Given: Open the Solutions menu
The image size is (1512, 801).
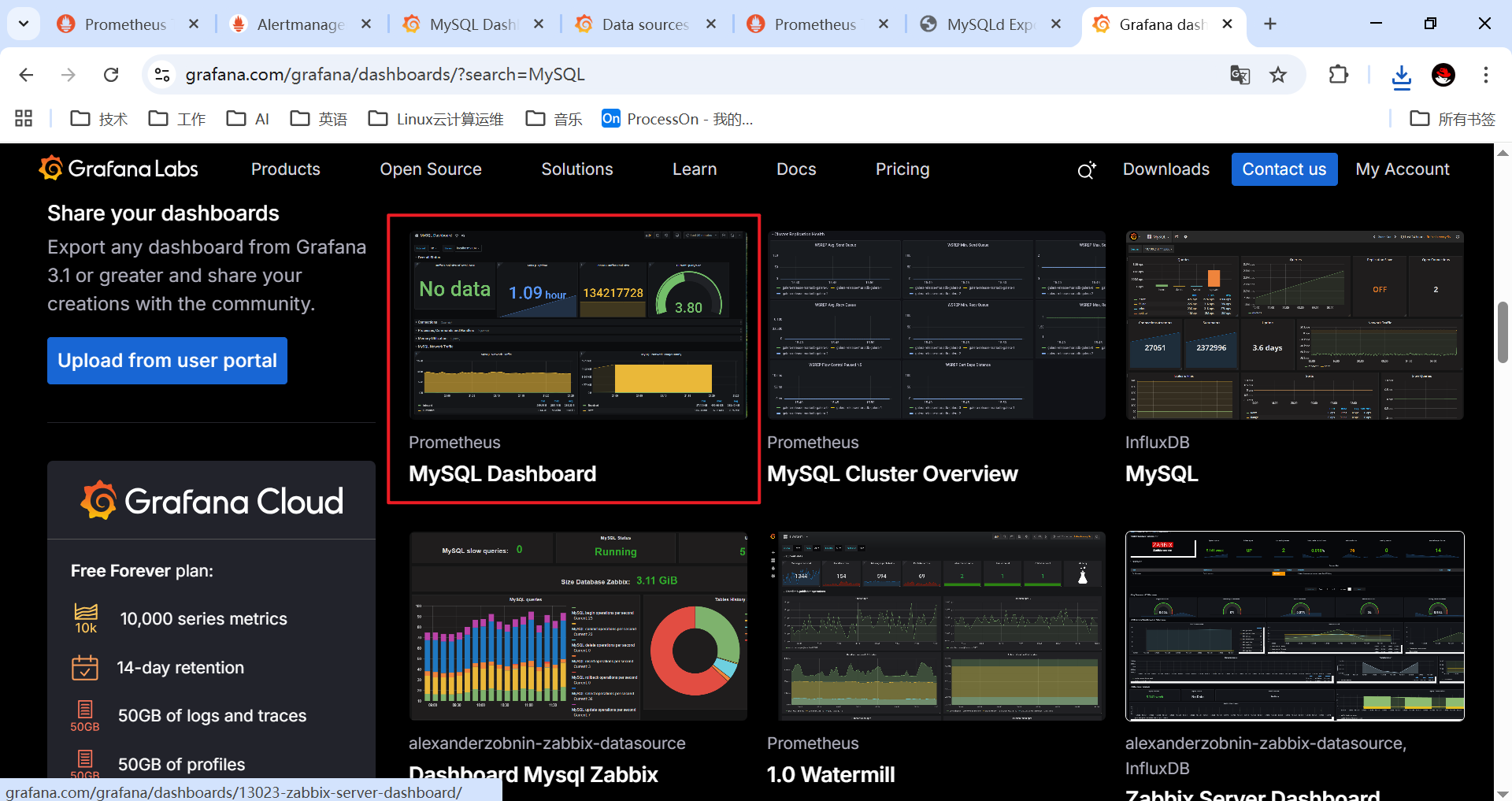Looking at the screenshot, I should click(x=577, y=169).
